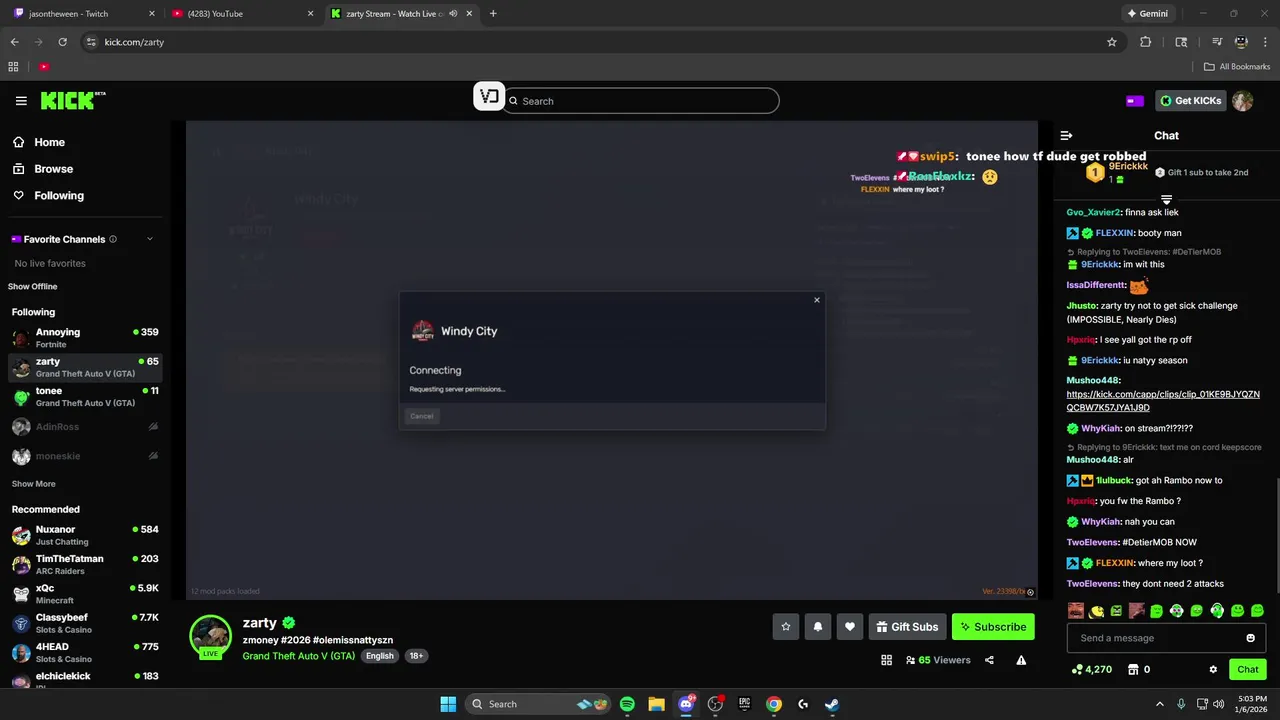The height and width of the screenshot is (720, 1280).
Task: Click the Subscribe button
Action: tap(993, 627)
